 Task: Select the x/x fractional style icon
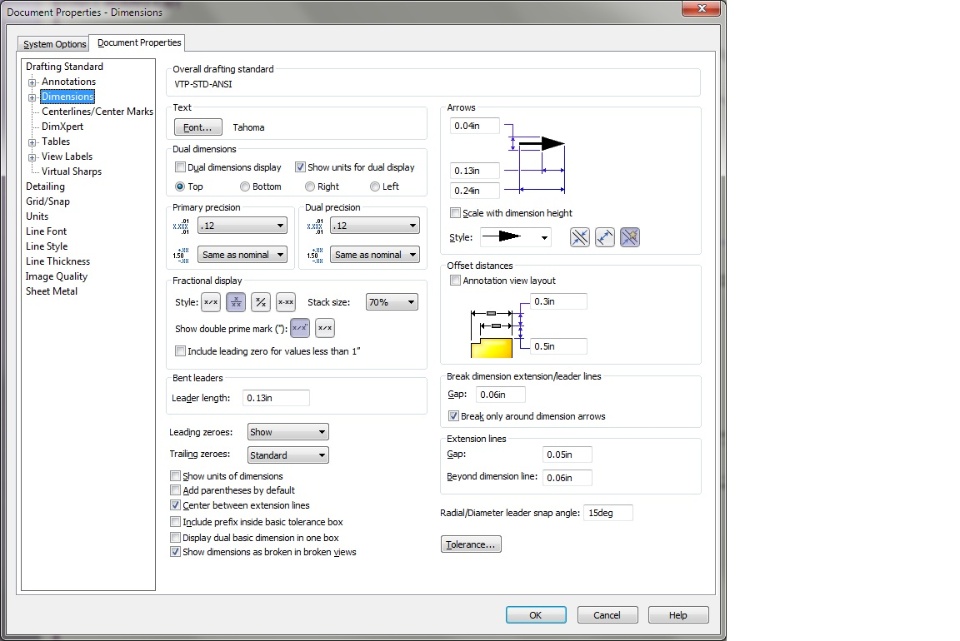(x=211, y=302)
